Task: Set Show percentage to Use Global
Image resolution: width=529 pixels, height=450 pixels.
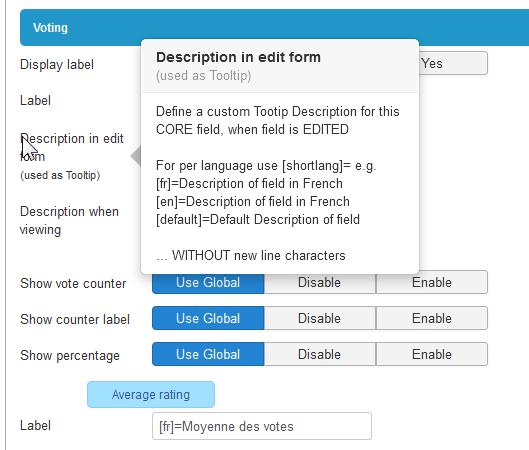Action: [208, 354]
